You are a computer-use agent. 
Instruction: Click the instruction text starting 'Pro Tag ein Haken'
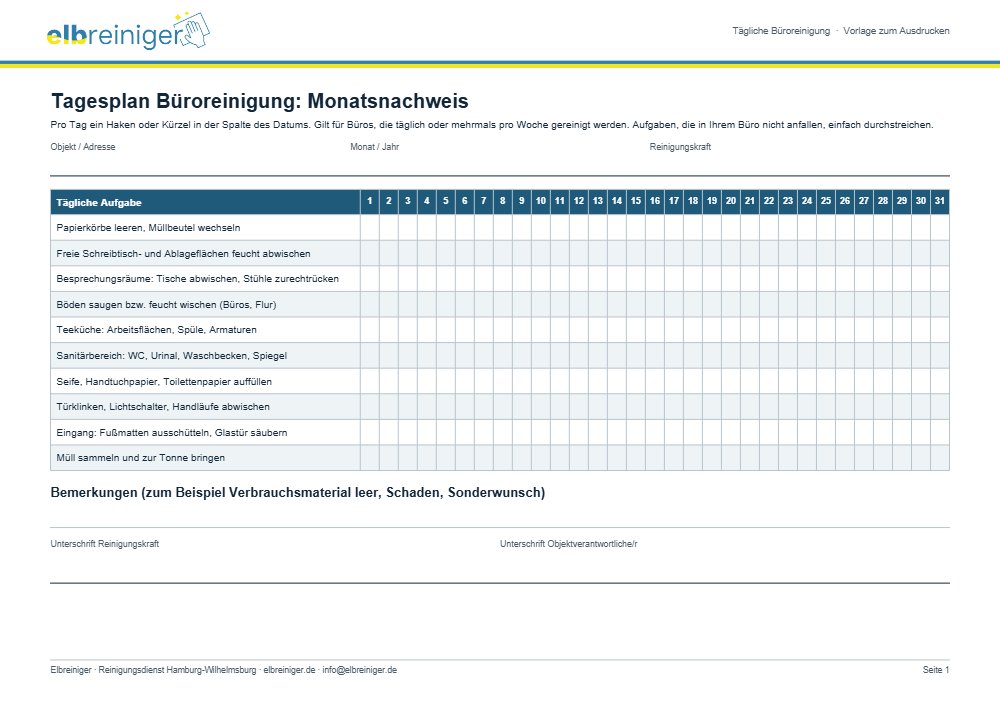click(x=492, y=125)
